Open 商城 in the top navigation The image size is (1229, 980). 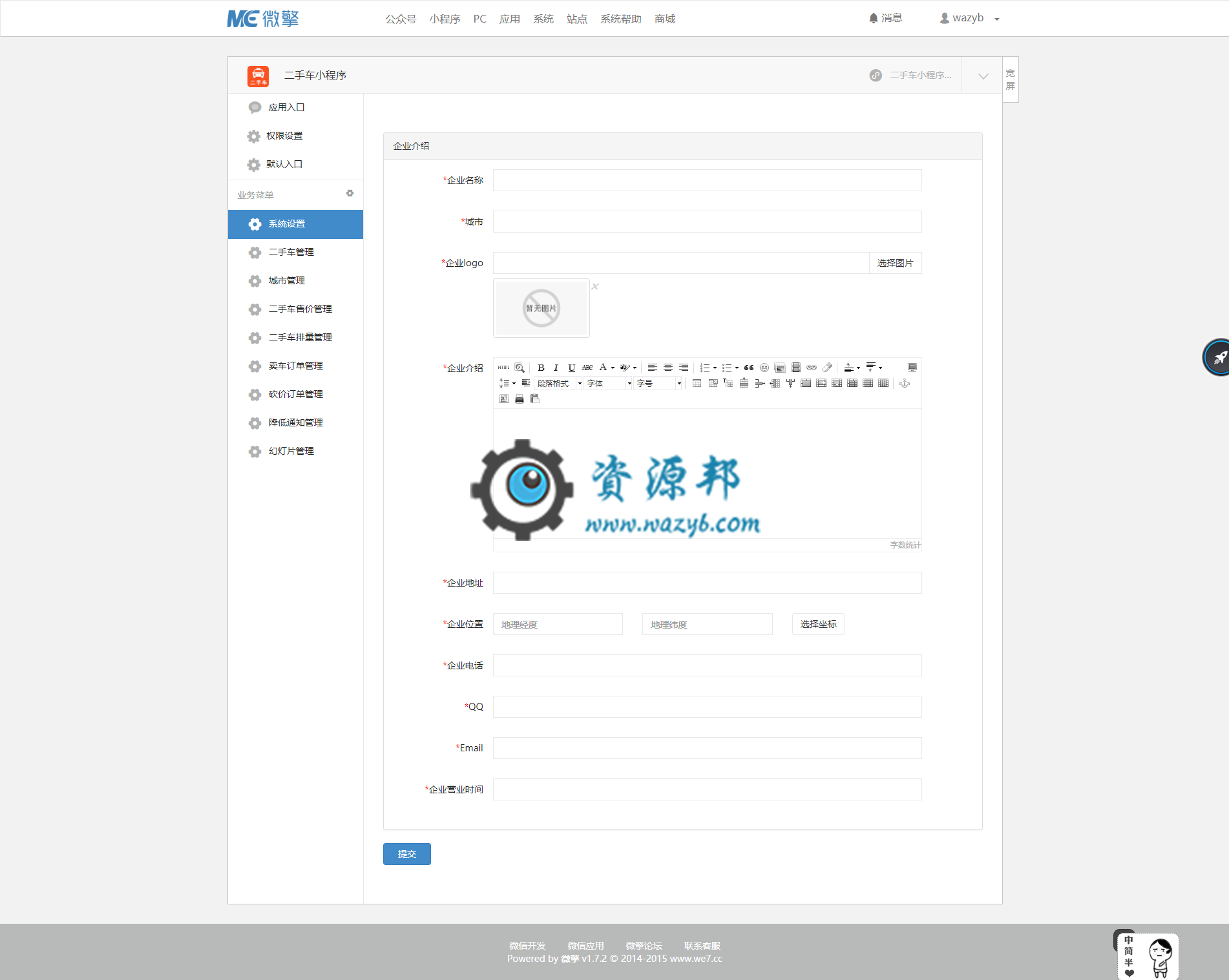pos(664,19)
